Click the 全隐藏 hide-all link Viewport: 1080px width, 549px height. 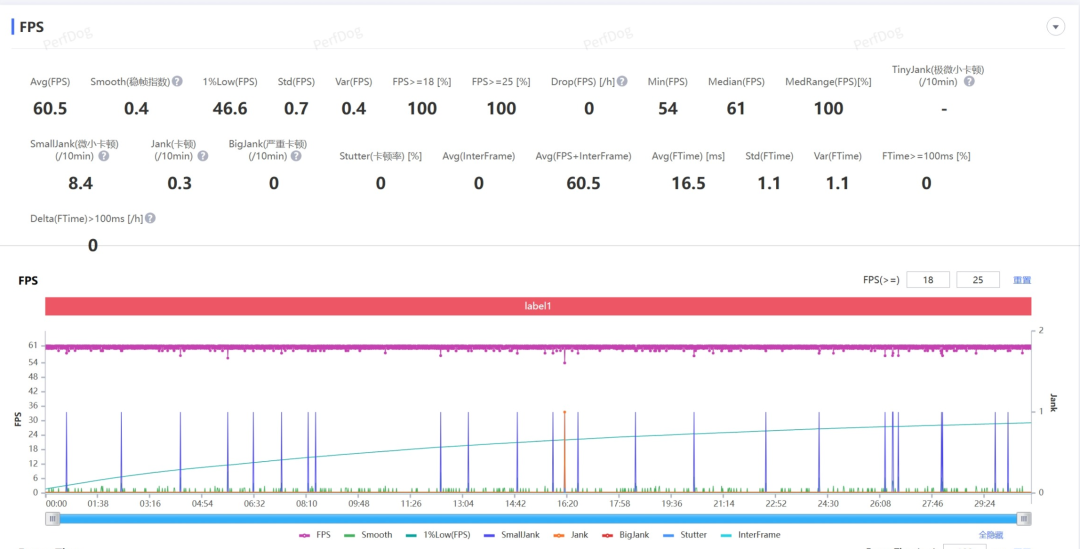click(991, 535)
